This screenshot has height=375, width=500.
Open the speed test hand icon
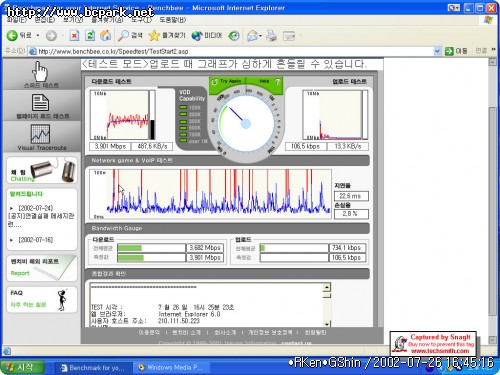pyautogui.click(x=40, y=71)
